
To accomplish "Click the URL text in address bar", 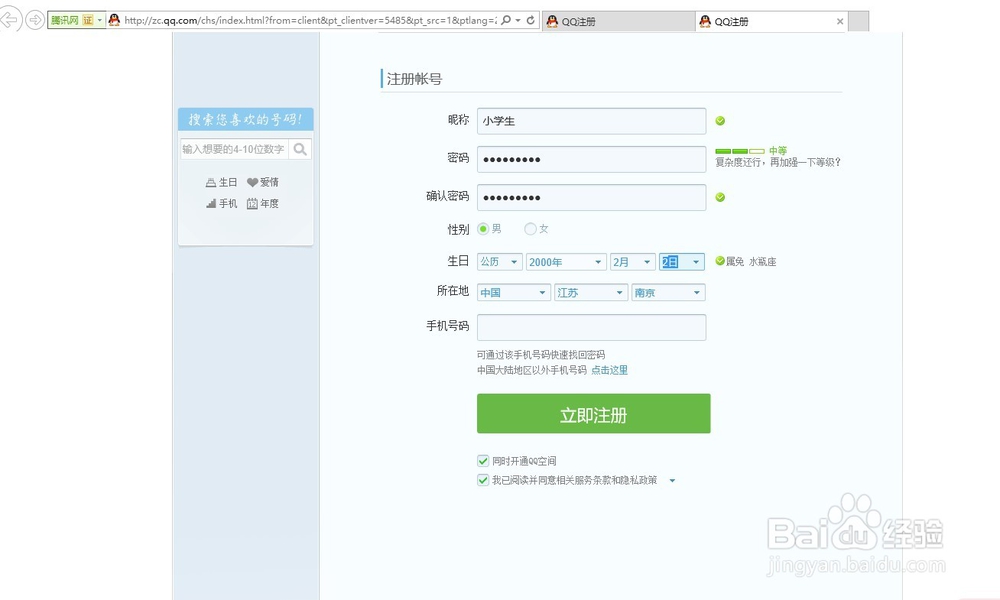I will click(310, 20).
